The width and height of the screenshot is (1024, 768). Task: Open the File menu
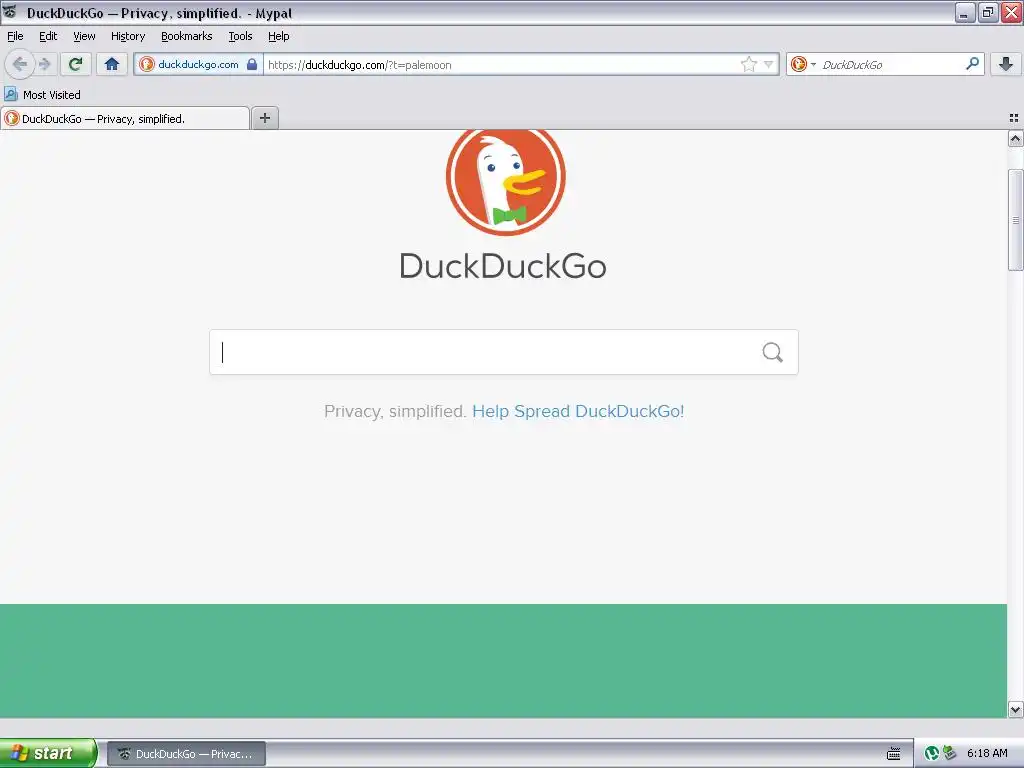[x=15, y=36]
